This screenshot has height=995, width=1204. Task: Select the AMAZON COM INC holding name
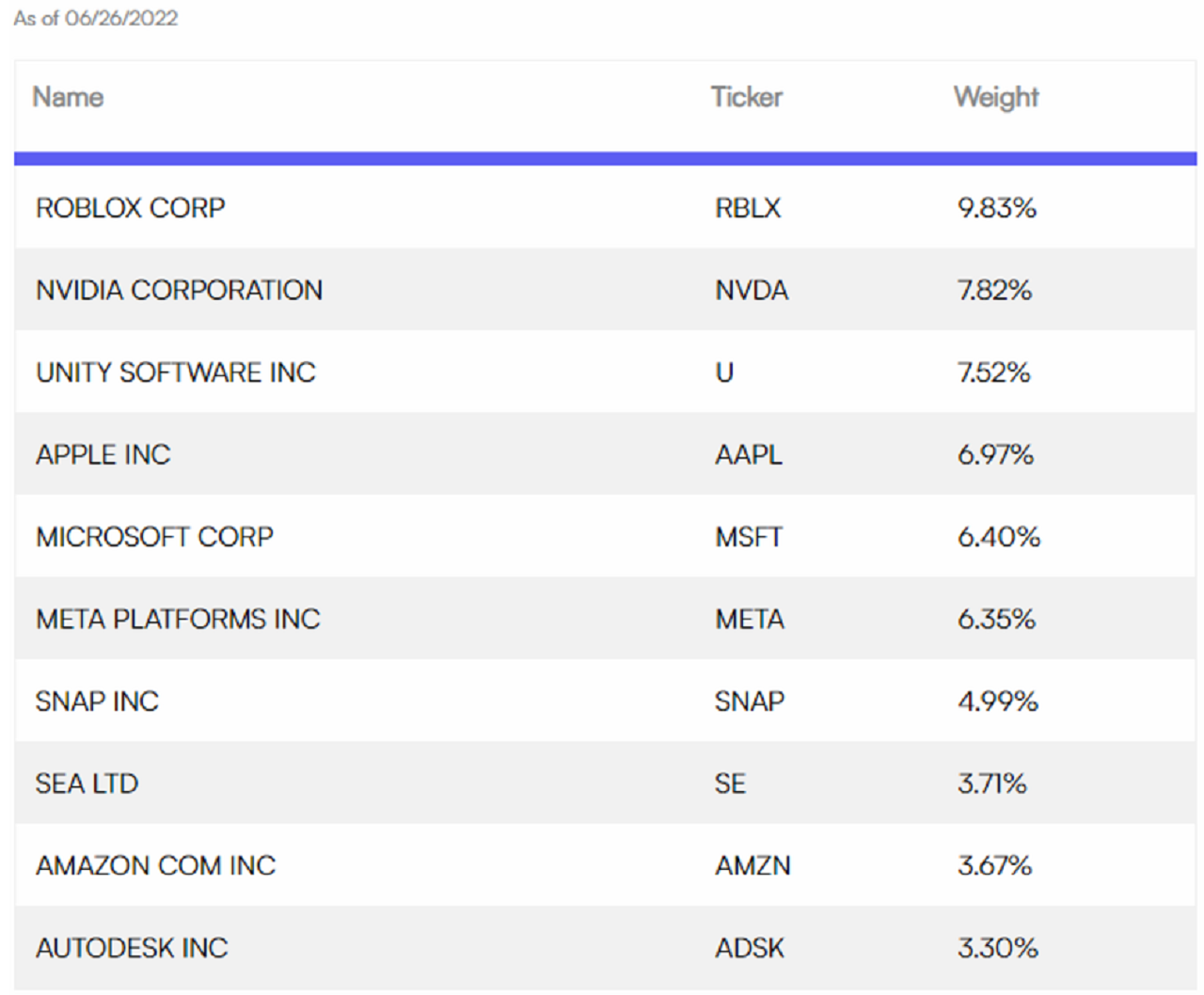coord(156,865)
